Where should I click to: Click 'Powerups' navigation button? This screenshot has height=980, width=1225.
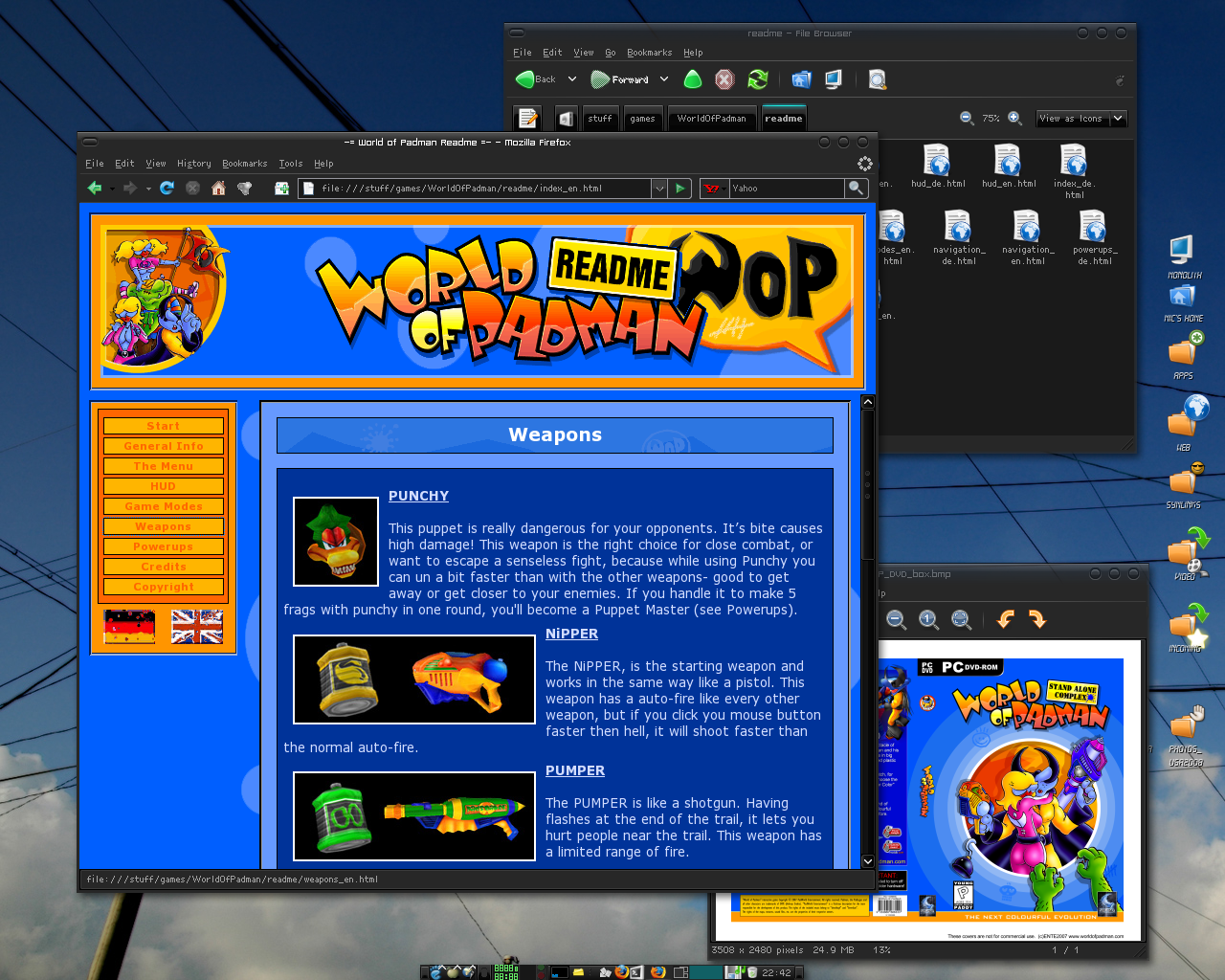click(164, 546)
